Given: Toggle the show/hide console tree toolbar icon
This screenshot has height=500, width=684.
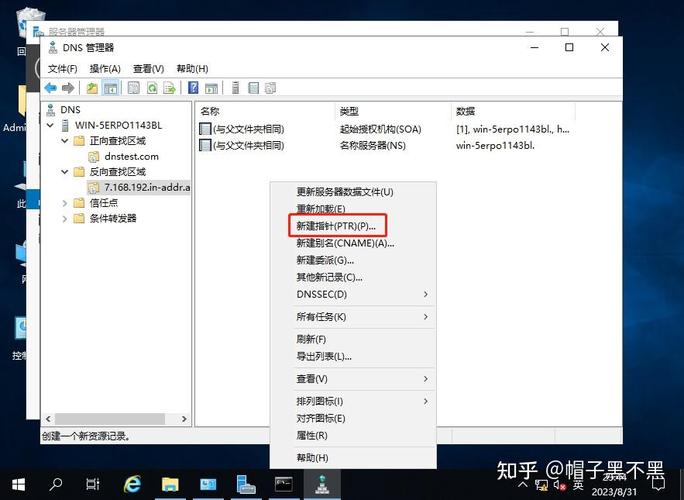Looking at the screenshot, I should pos(110,88).
